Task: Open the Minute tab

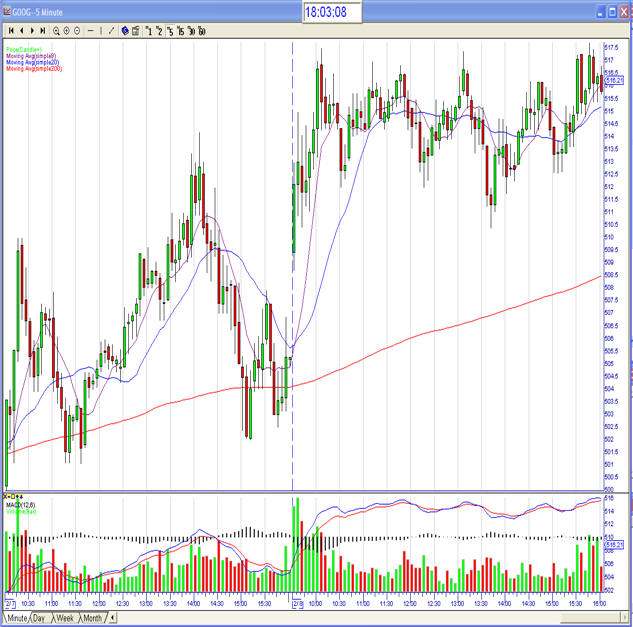Action: (x=17, y=618)
